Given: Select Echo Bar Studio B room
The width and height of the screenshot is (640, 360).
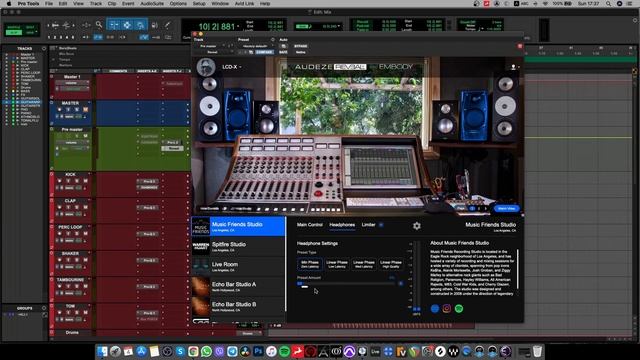Looking at the screenshot, I should [x=238, y=307].
